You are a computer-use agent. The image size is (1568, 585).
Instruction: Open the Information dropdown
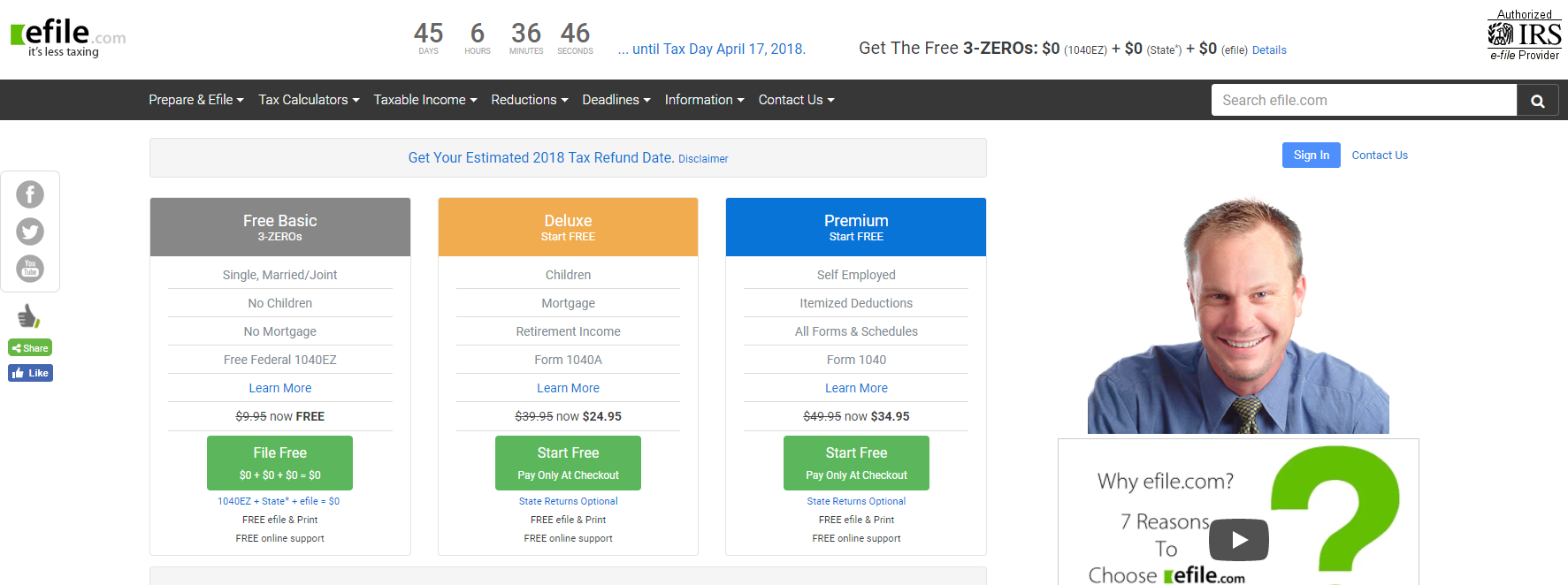[x=705, y=100]
